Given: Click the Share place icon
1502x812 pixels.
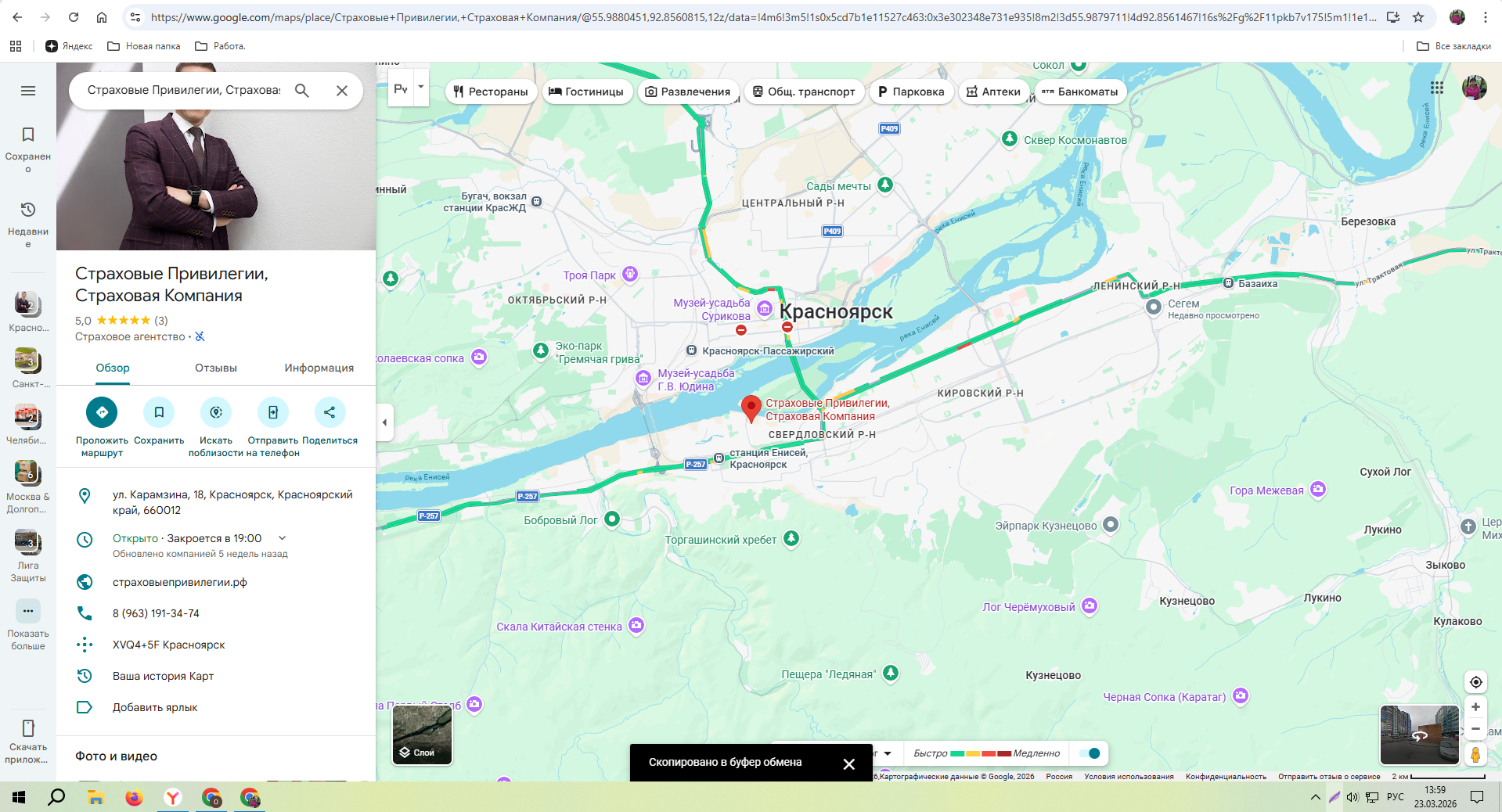Looking at the screenshot, I should [330, 412].
